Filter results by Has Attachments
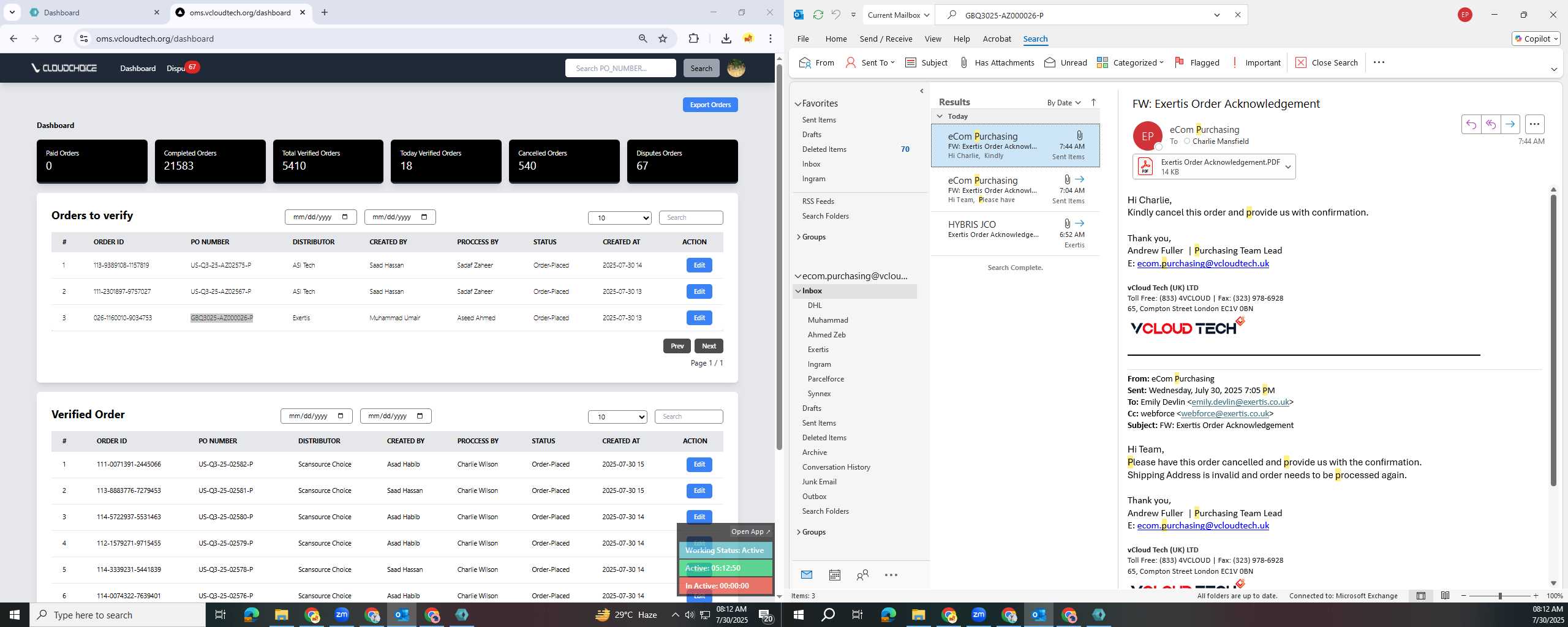Viewport: 1568px width, 627px height. (x=997, y=62)
